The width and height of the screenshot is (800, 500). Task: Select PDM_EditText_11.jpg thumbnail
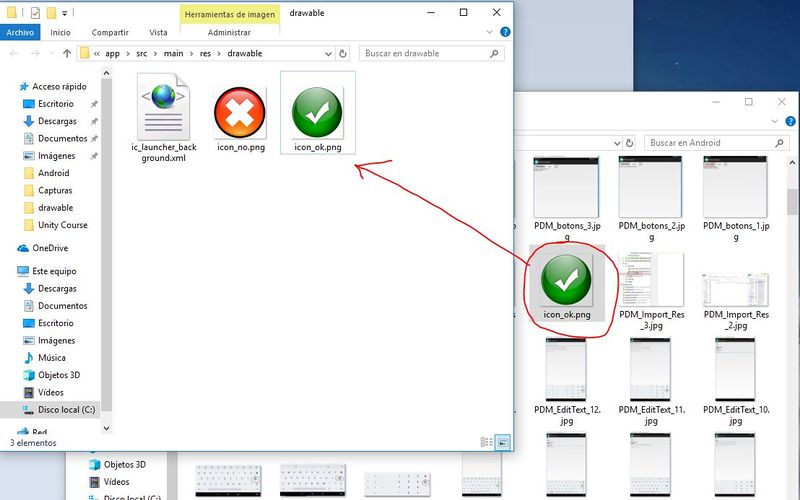pyautogui.click(x=651, y=382)
